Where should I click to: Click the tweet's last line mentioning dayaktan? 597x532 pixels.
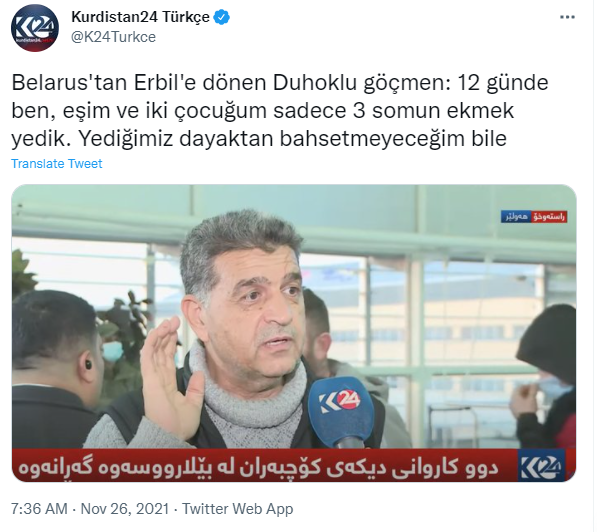click(x=259, y=139)
